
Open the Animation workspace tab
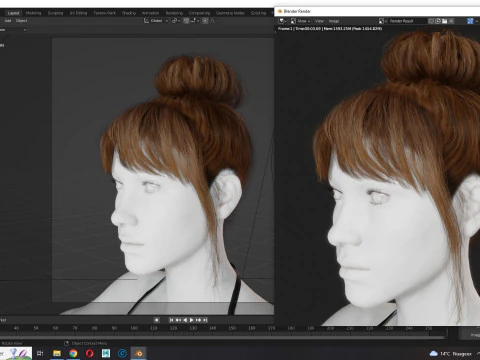[150, 13]
